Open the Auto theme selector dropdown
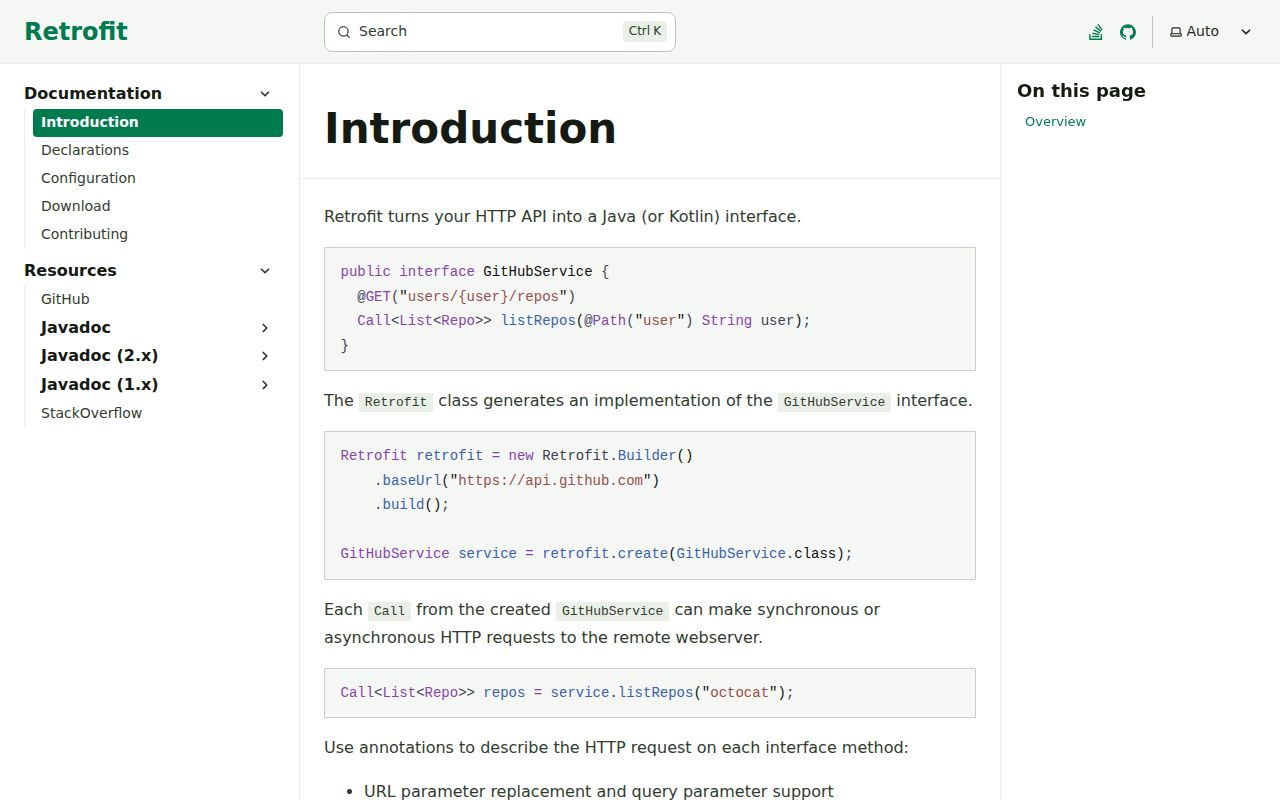1280x800 pixels. point(1211,32)
